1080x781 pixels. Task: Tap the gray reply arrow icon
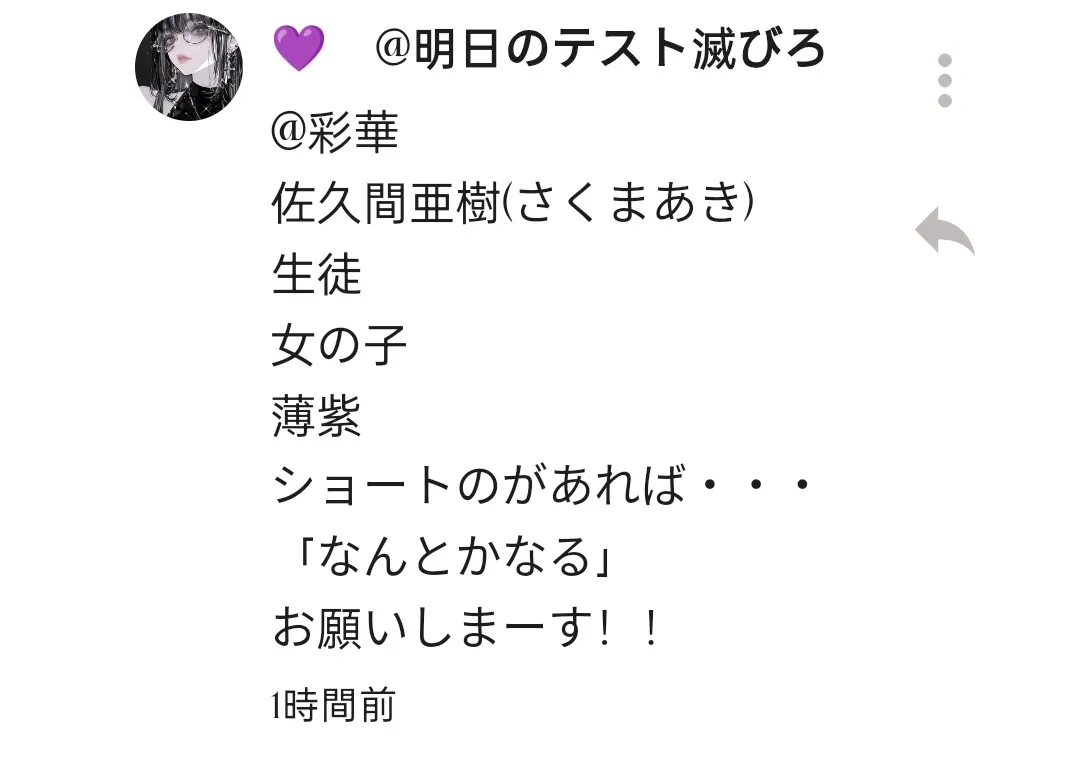tap(944, 231)
